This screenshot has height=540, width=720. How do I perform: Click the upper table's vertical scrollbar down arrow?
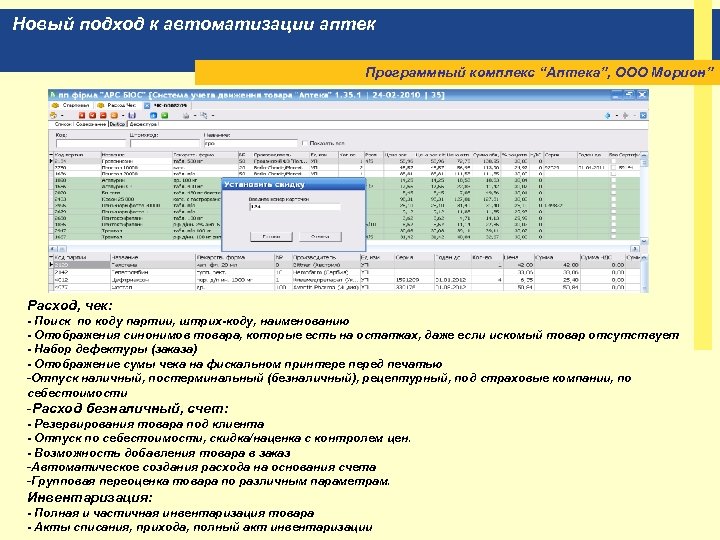click(644, 241)
